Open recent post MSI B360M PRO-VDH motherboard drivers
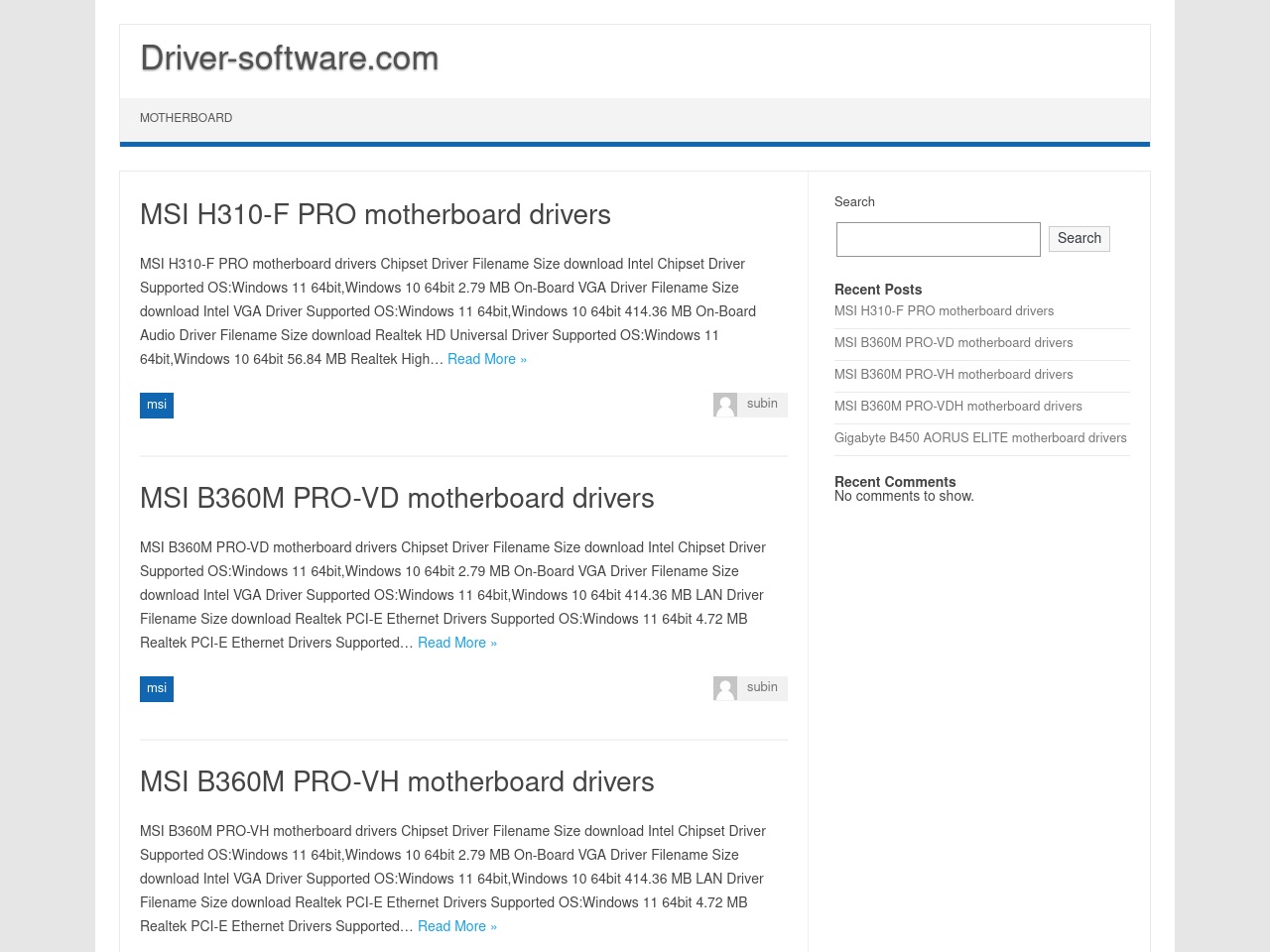This screenshot has width=1270, height=952. click(958, 407)
